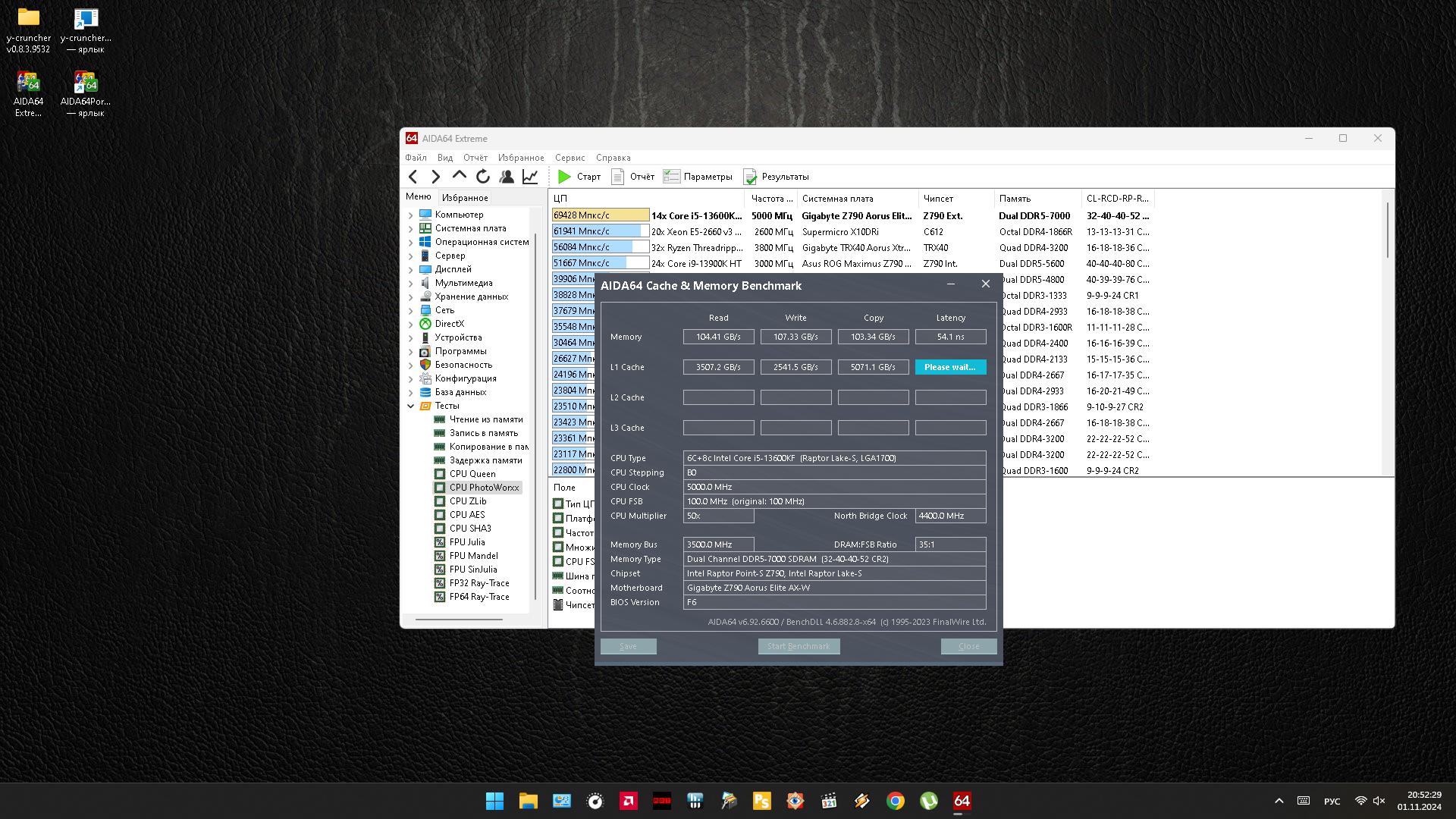Image resolution: width=1456 pixels, height=819 pixels.
Task: Open the Сервис menu
Action: click(570, 158)
